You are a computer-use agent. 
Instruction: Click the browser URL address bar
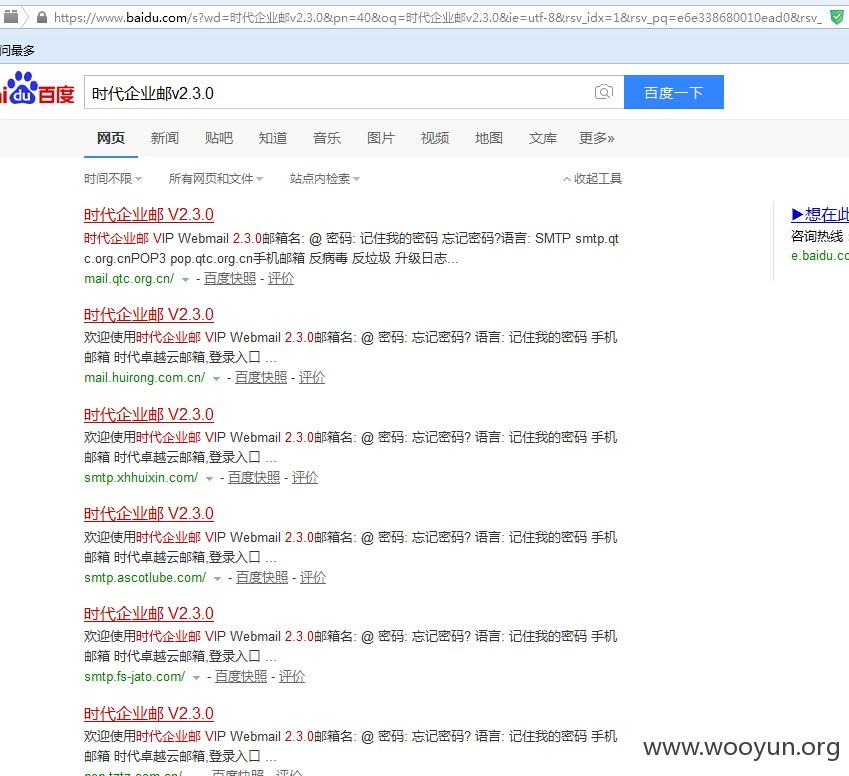click(437, 18)
